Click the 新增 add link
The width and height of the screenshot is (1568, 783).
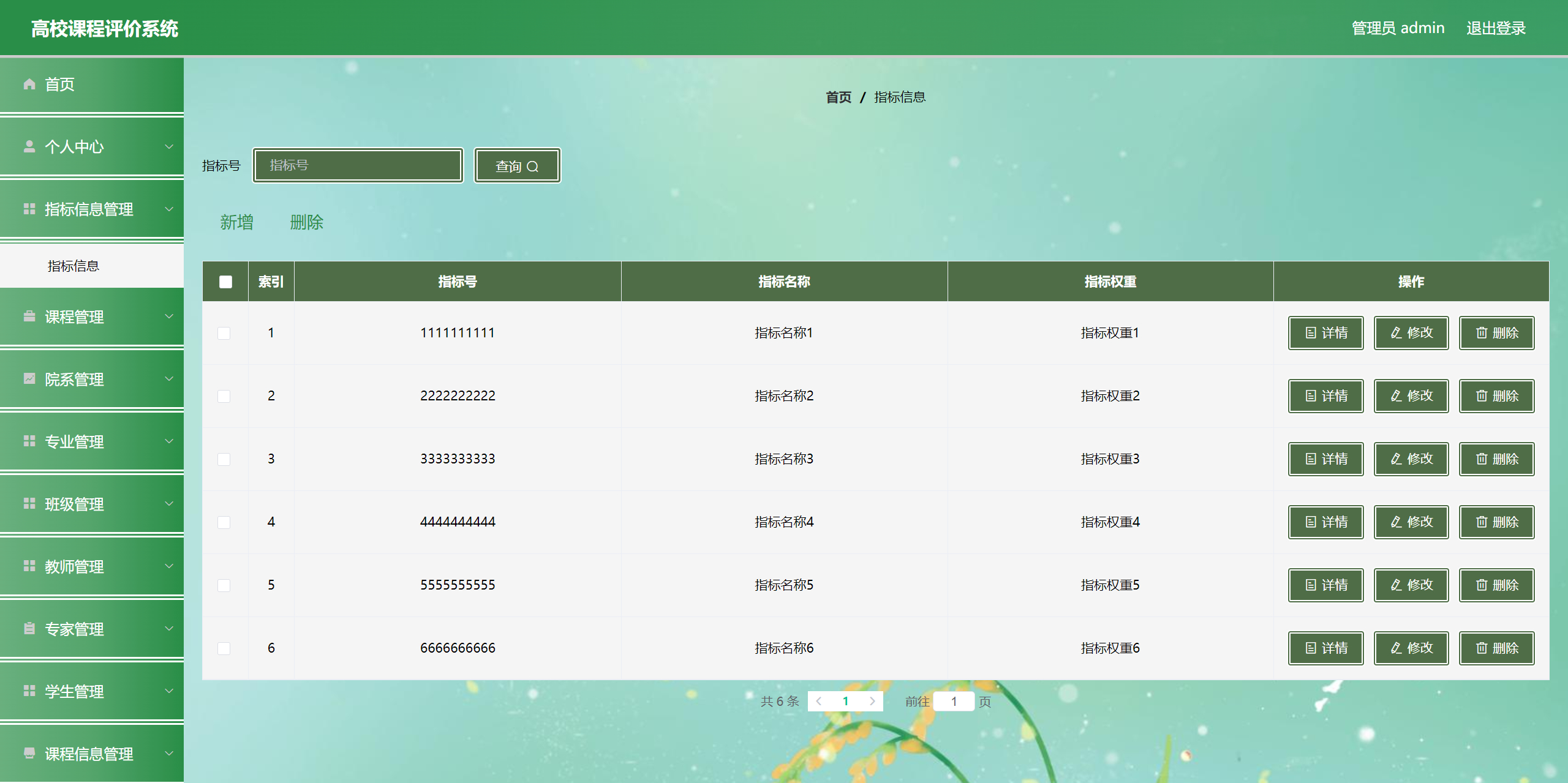tap(236, 222)
